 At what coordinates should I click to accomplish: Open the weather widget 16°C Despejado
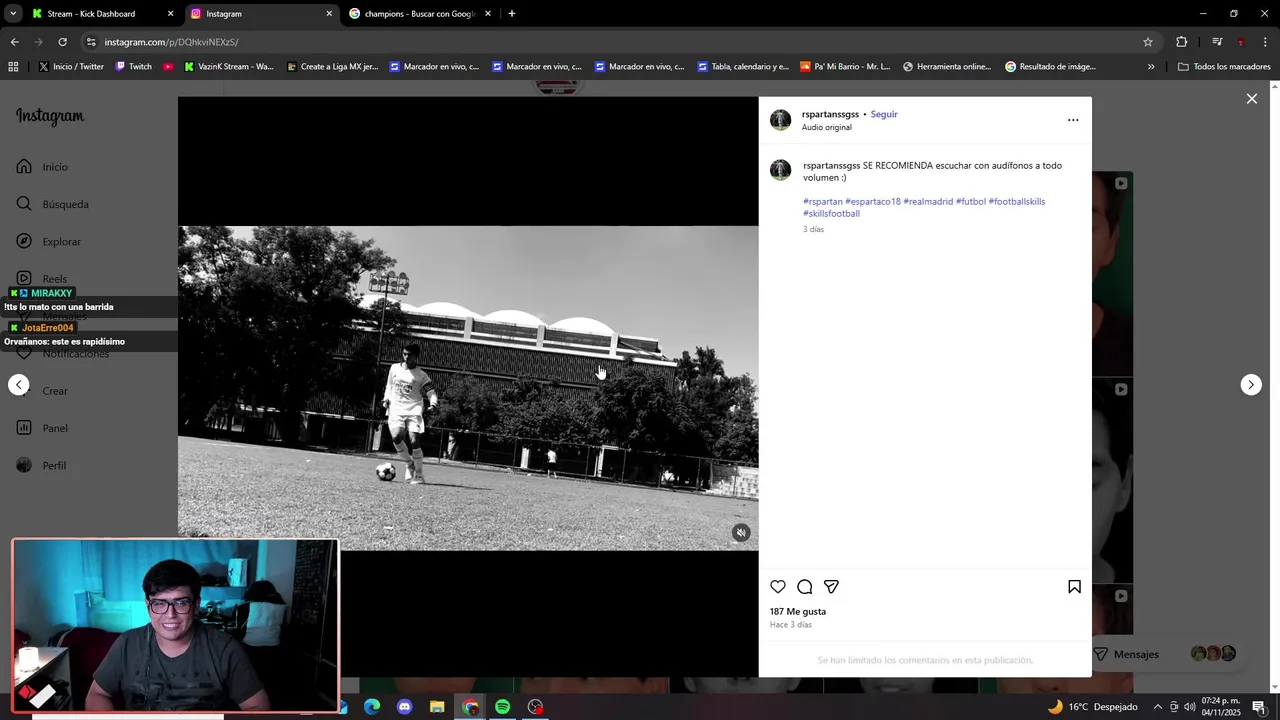coord(1092,707)
